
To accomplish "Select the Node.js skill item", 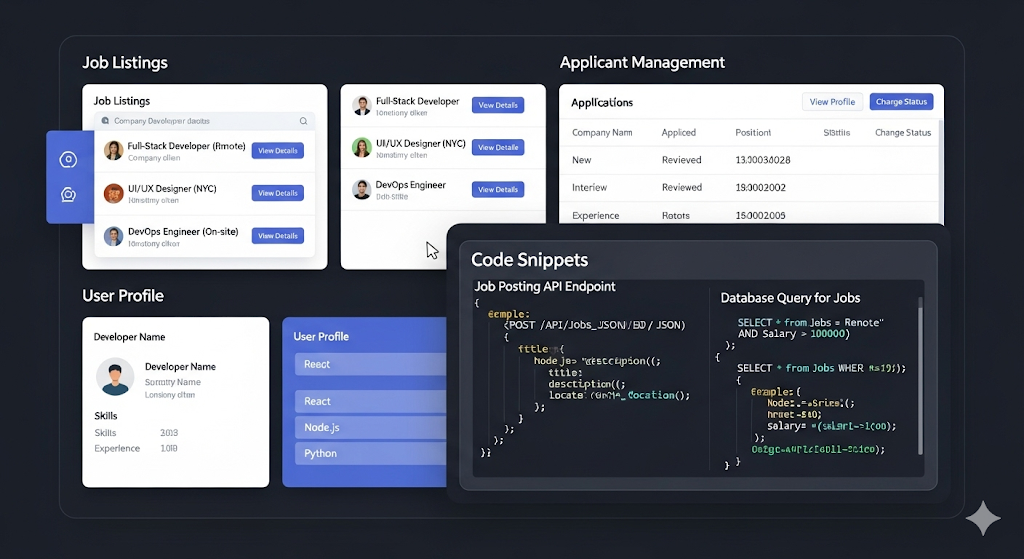I will coord(370,427).
